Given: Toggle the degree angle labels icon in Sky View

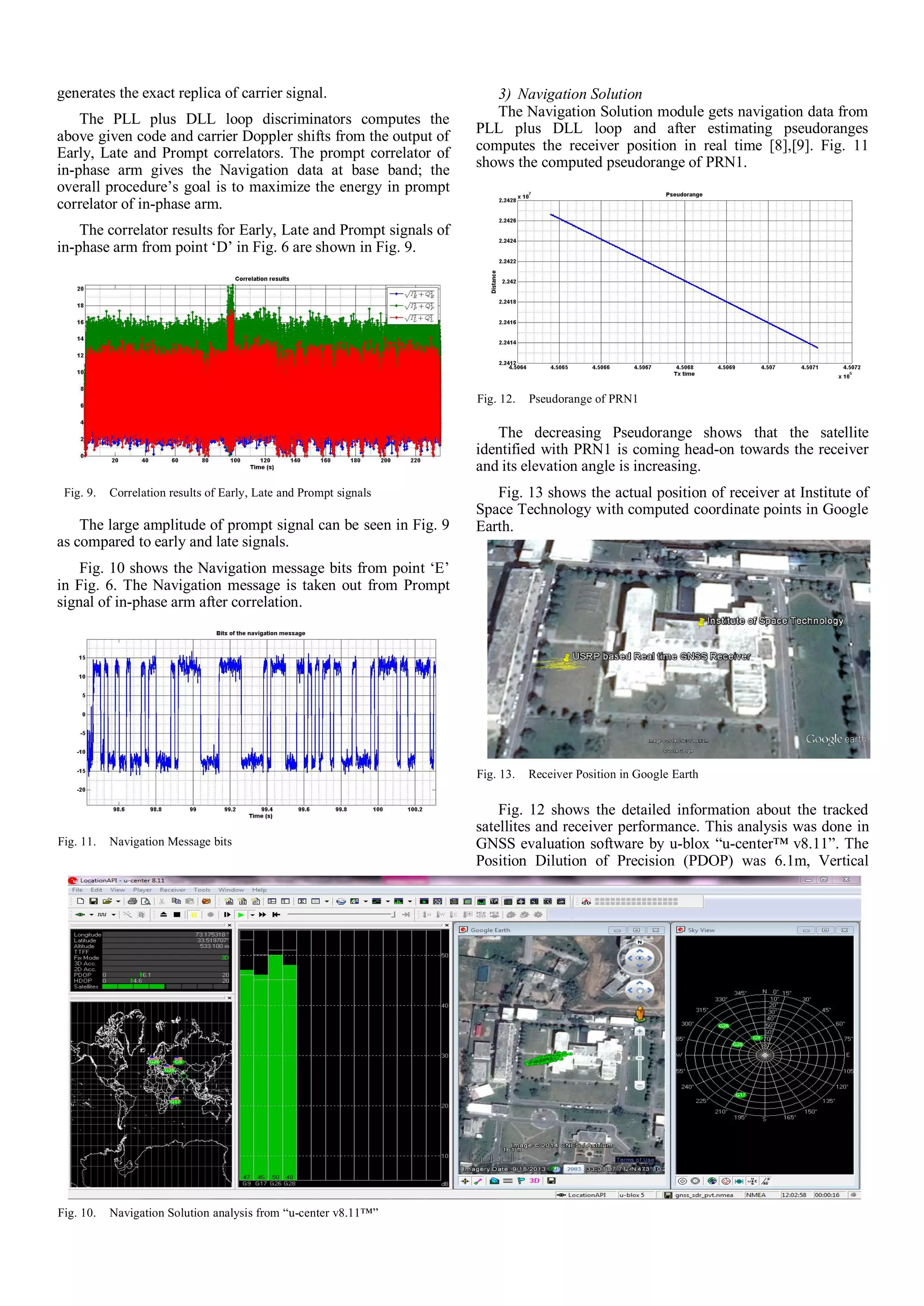Looking at the screenshot, I should 766,1181.
